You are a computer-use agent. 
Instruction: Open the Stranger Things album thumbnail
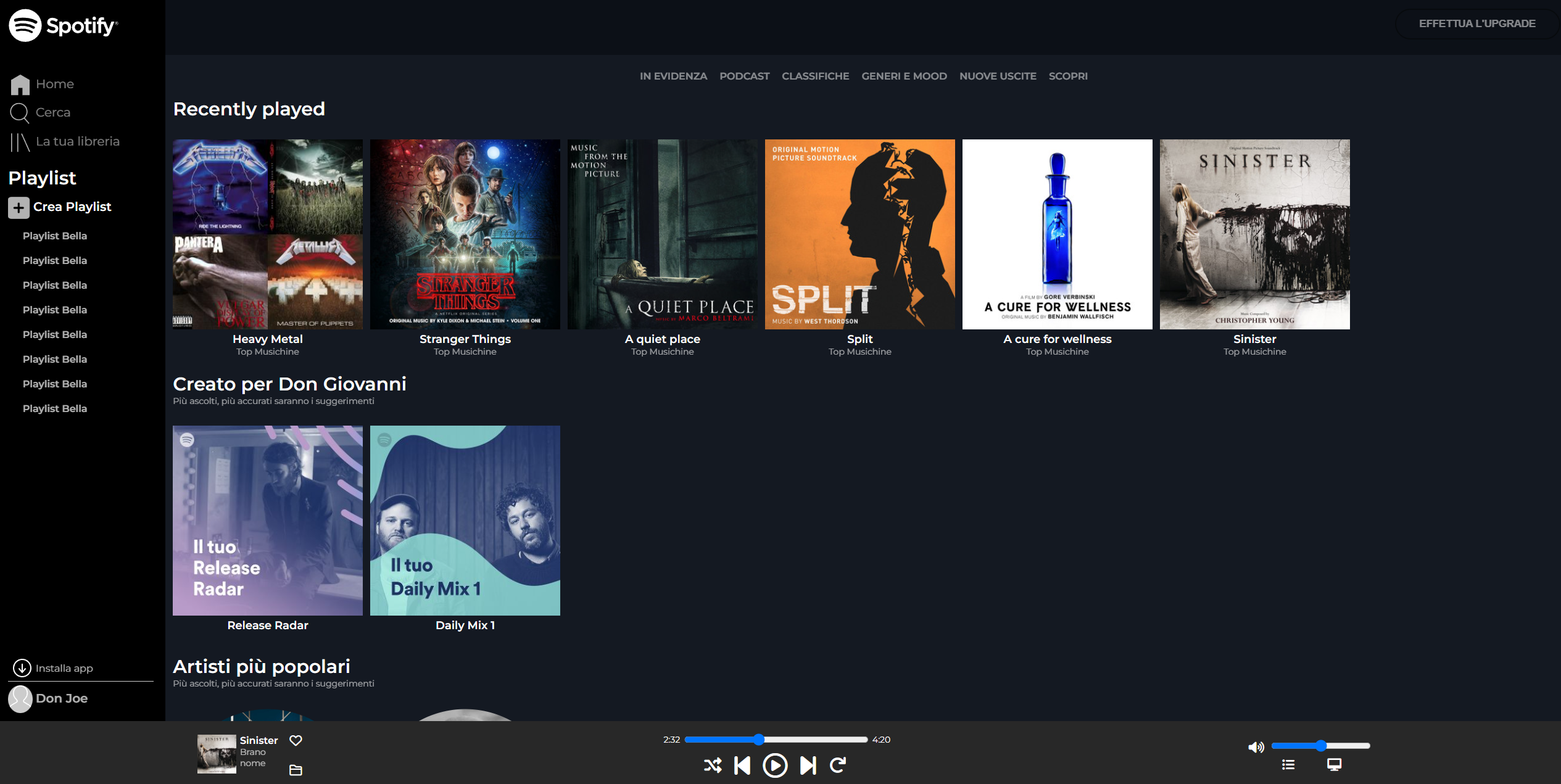(x=465, y=233)
